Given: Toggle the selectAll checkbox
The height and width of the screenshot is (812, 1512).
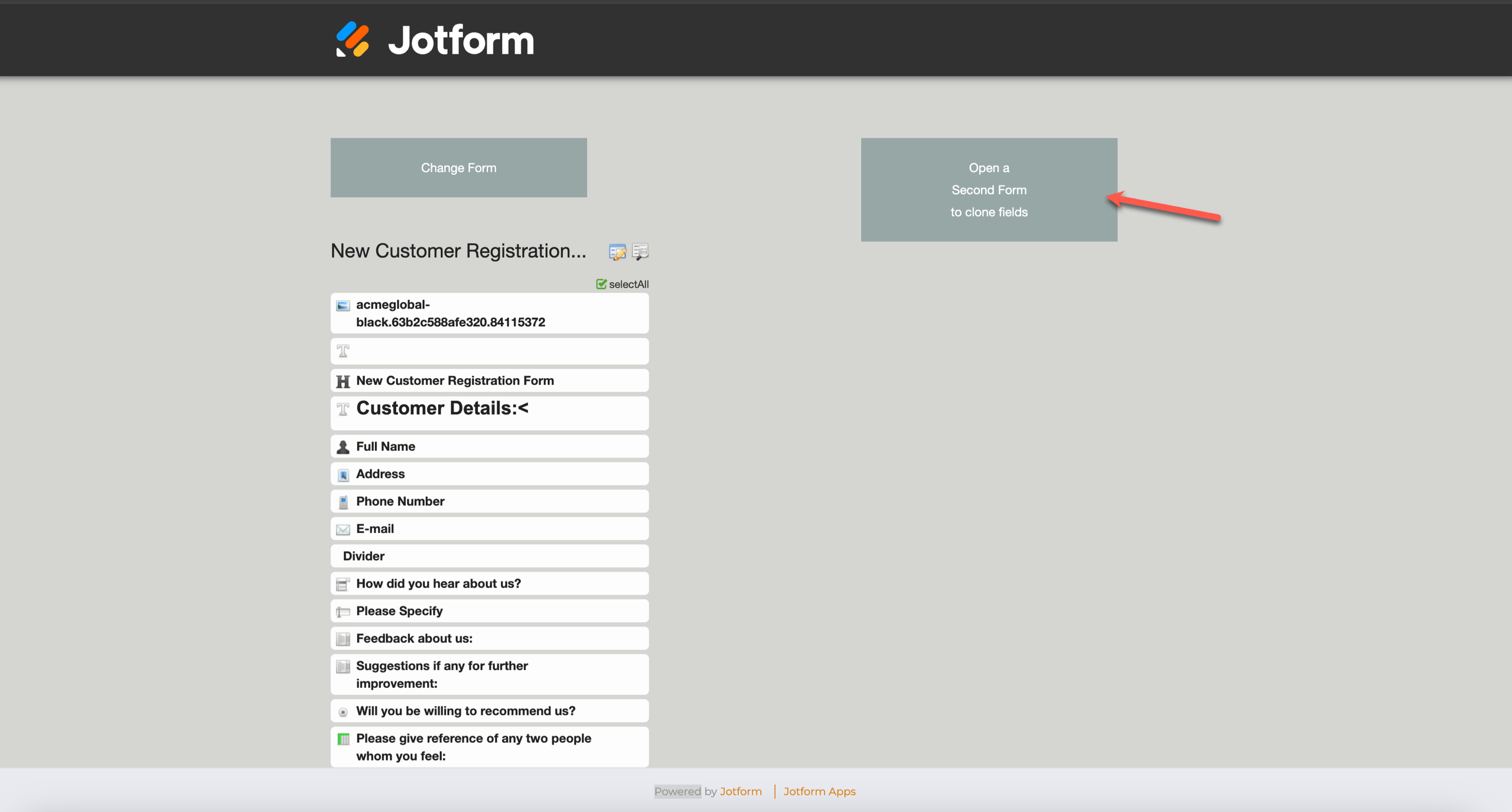Looking at the screenshot, I should pyautogui.click(x=601, y=284).
